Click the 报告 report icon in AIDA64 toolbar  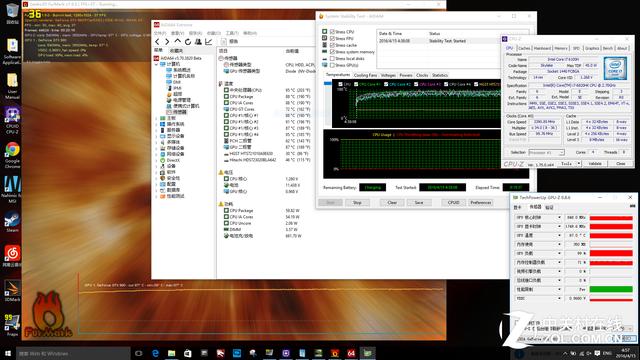[224, 42]
